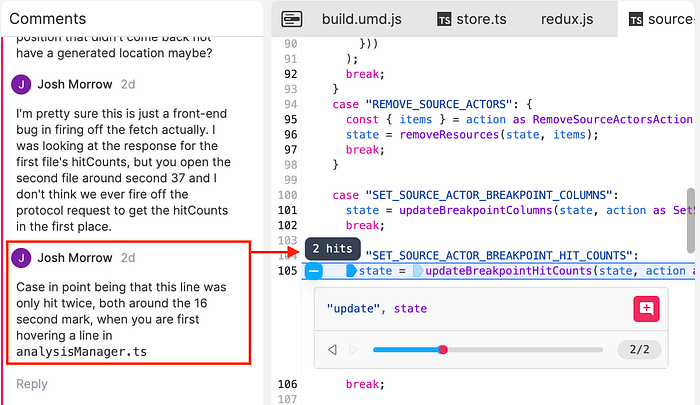Image resolution: width=700 pixels, height=405 pixels.
Task: Click the add comment pink button
Action: click(x=646, y=309)
